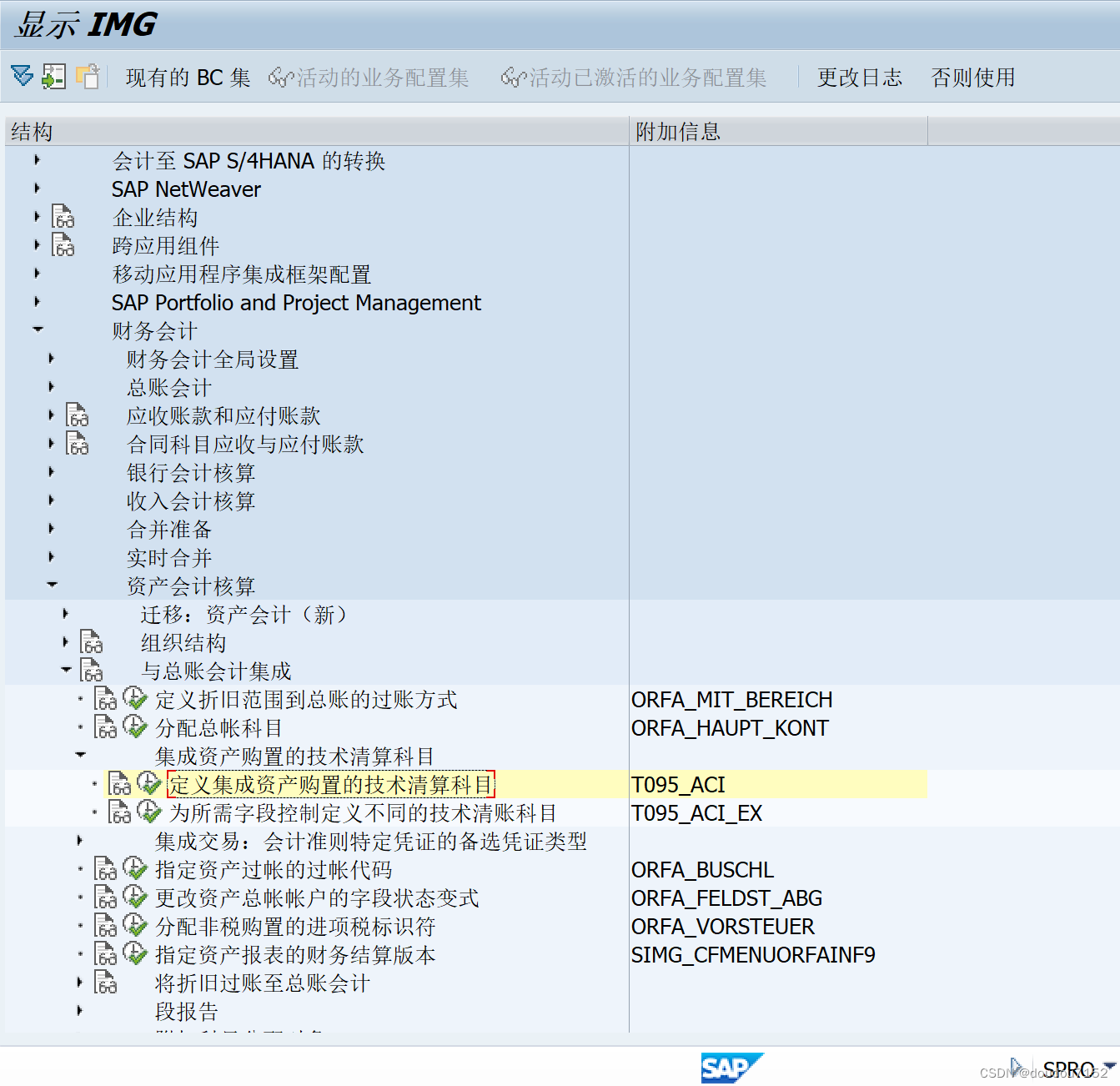Select tree item 集成交易：会计准则特定凭证的备选凭证类型
Viewport: 1120px width, 1086px height.
tap(371, 842)
